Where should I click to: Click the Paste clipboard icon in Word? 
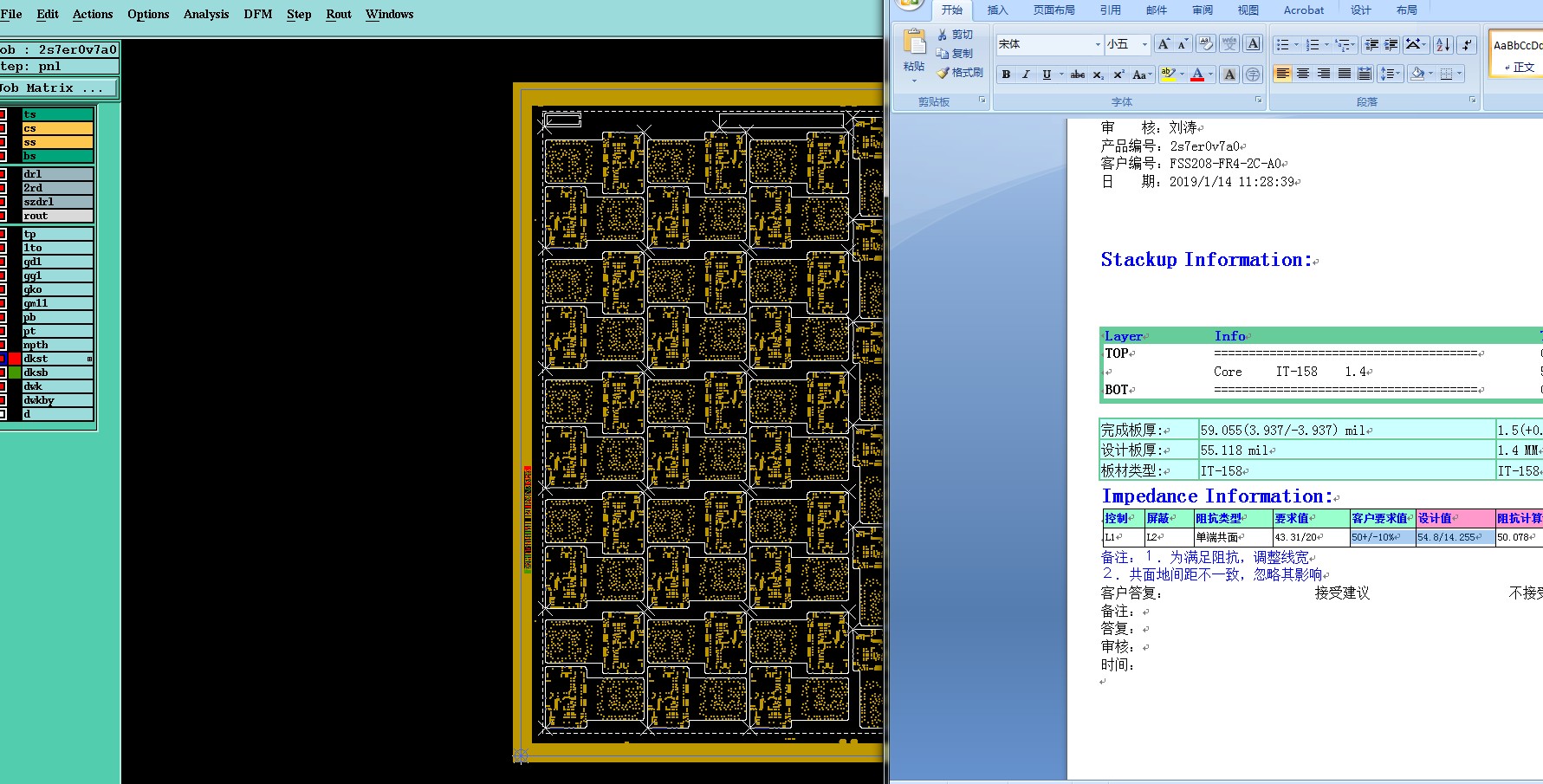point(914,42)
